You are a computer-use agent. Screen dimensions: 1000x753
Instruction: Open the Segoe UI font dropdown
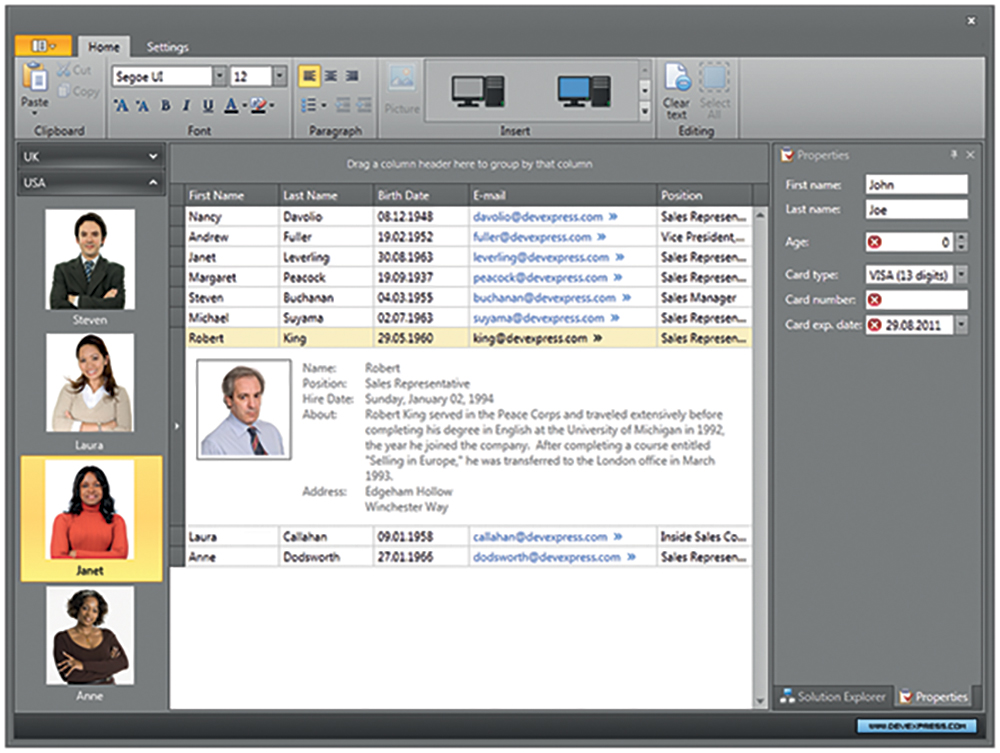(x=219, y=76)
